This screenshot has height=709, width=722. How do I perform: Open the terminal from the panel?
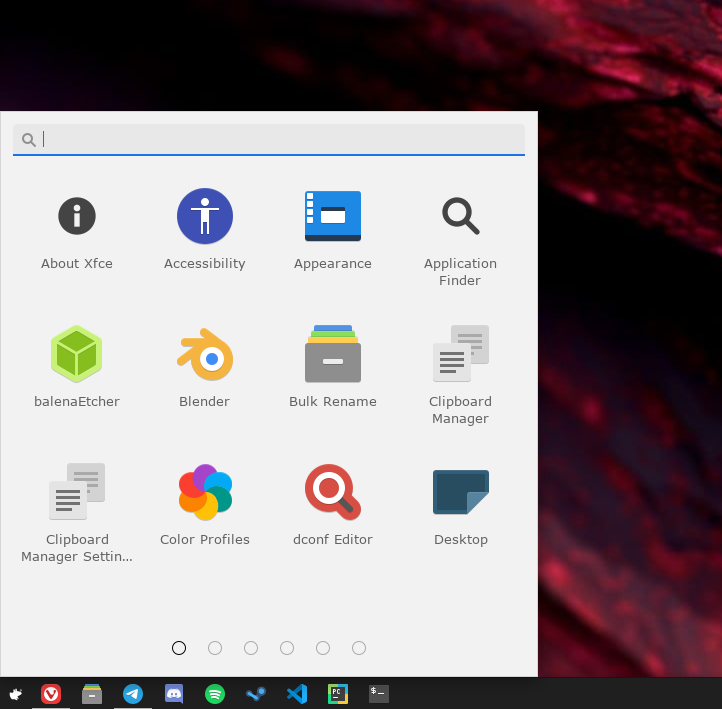click(379, 694)
